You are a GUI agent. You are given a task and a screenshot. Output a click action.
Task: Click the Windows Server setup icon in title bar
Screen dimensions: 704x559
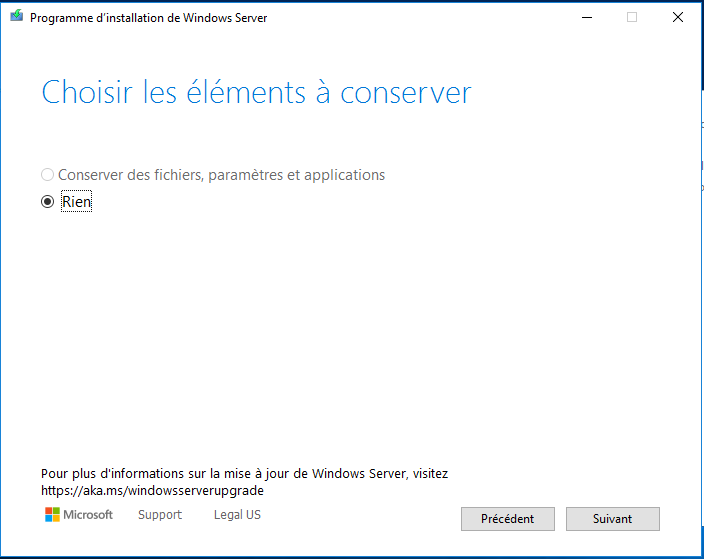point(17,17)
